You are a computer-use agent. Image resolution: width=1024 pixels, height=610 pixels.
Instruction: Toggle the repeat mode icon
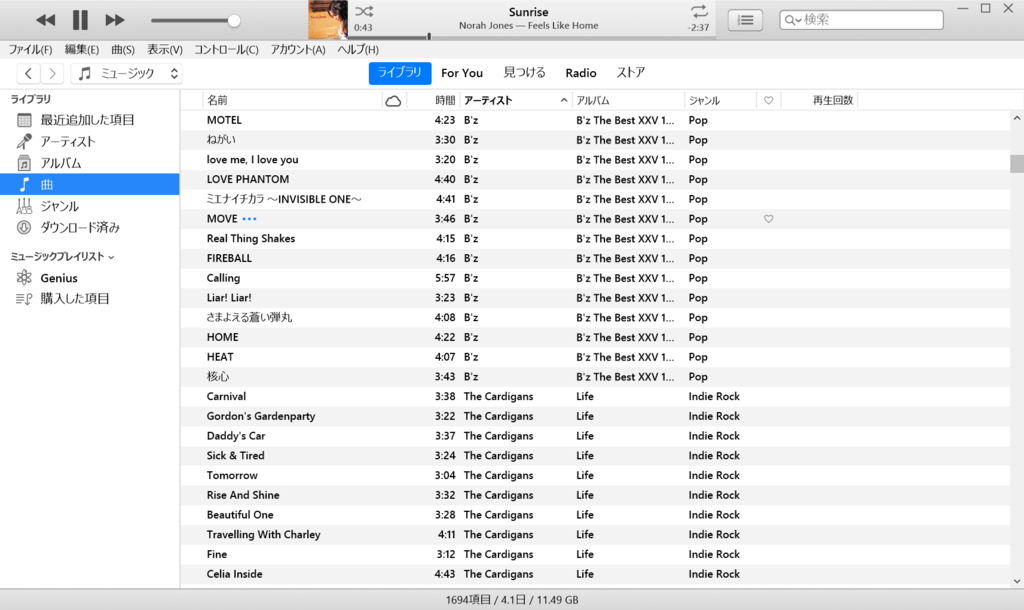[x=700, y=9]
